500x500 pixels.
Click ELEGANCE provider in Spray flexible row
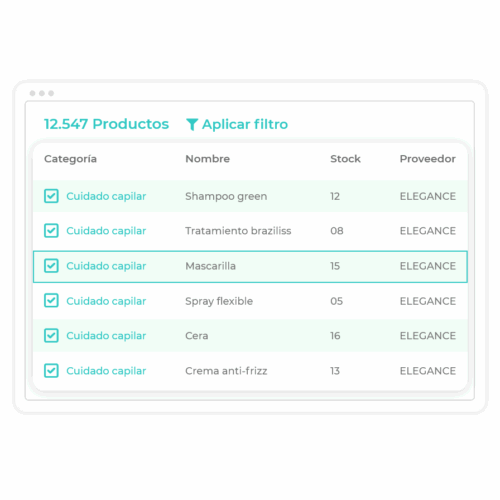pos(428,301)
